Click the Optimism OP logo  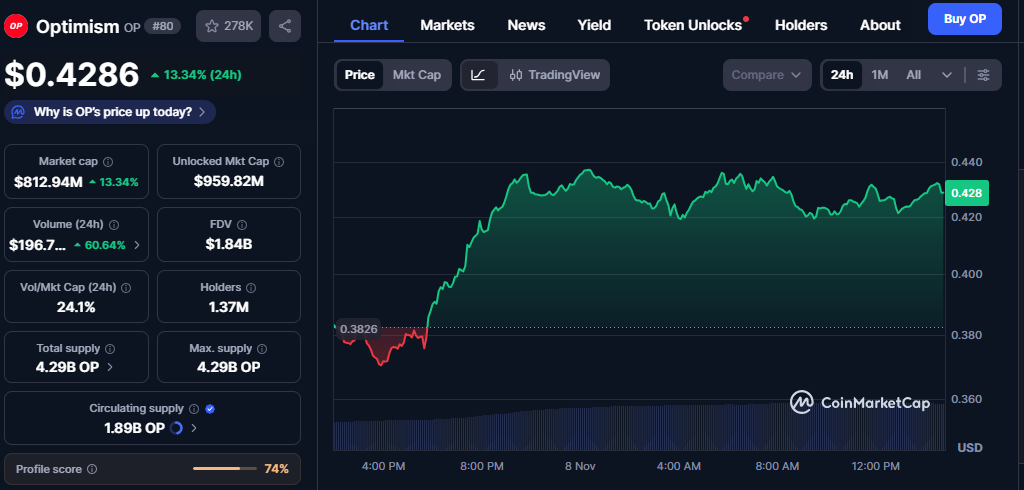[17, 27]
